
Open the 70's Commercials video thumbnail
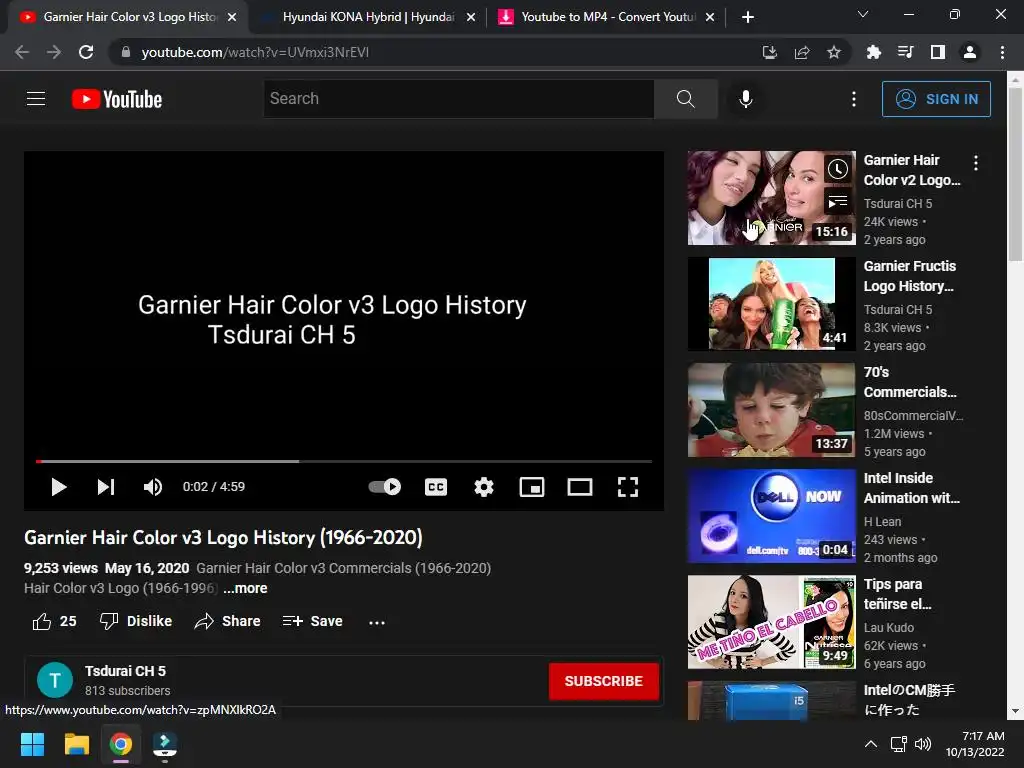pyautogui.click(x=771, y=410)
